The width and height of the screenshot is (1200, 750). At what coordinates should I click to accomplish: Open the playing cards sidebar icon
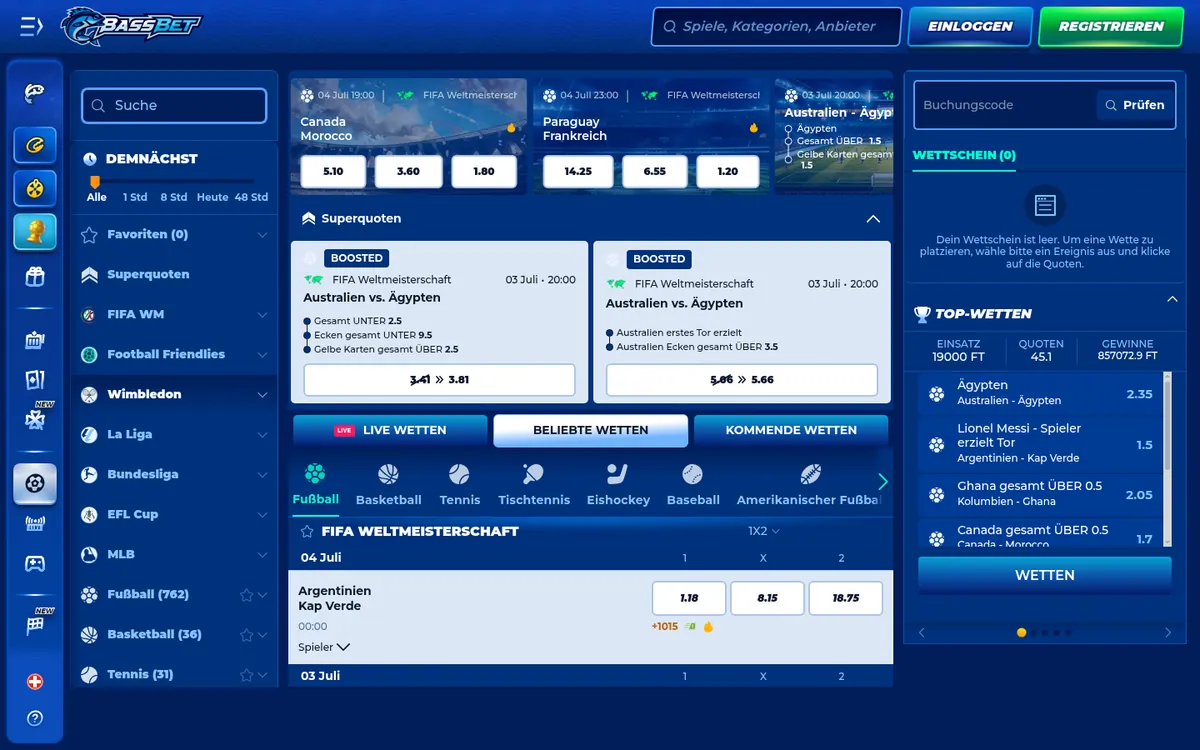(x=35, y=380)
